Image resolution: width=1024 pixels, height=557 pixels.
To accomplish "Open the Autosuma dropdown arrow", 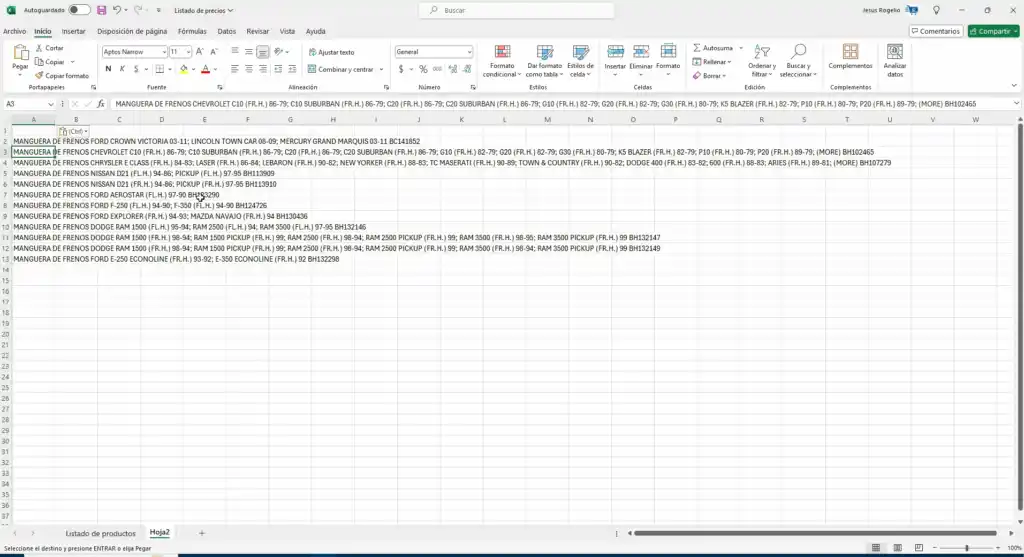I will tap(741, 48).
